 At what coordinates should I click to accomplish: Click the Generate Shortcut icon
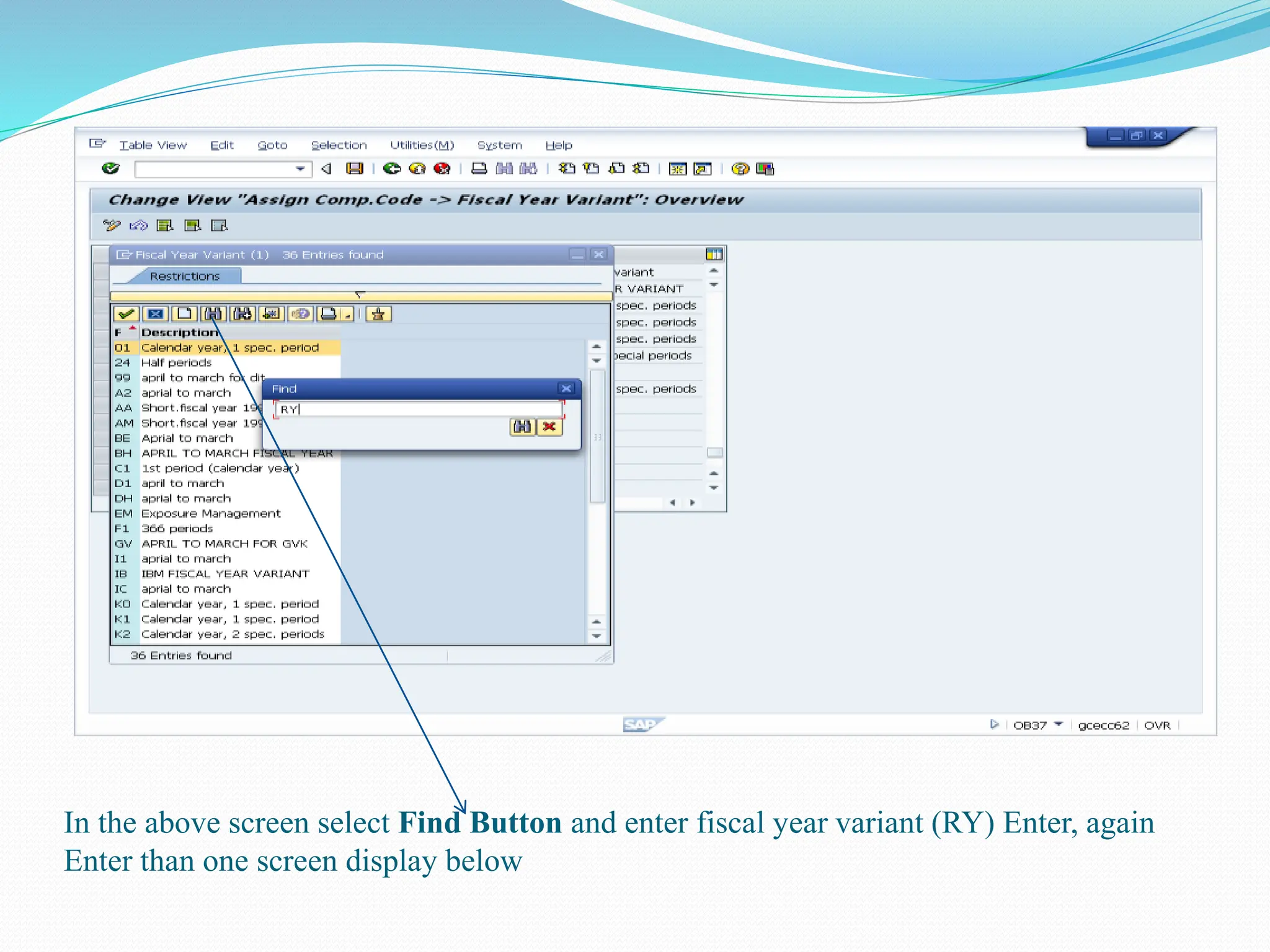pos(703,169)
